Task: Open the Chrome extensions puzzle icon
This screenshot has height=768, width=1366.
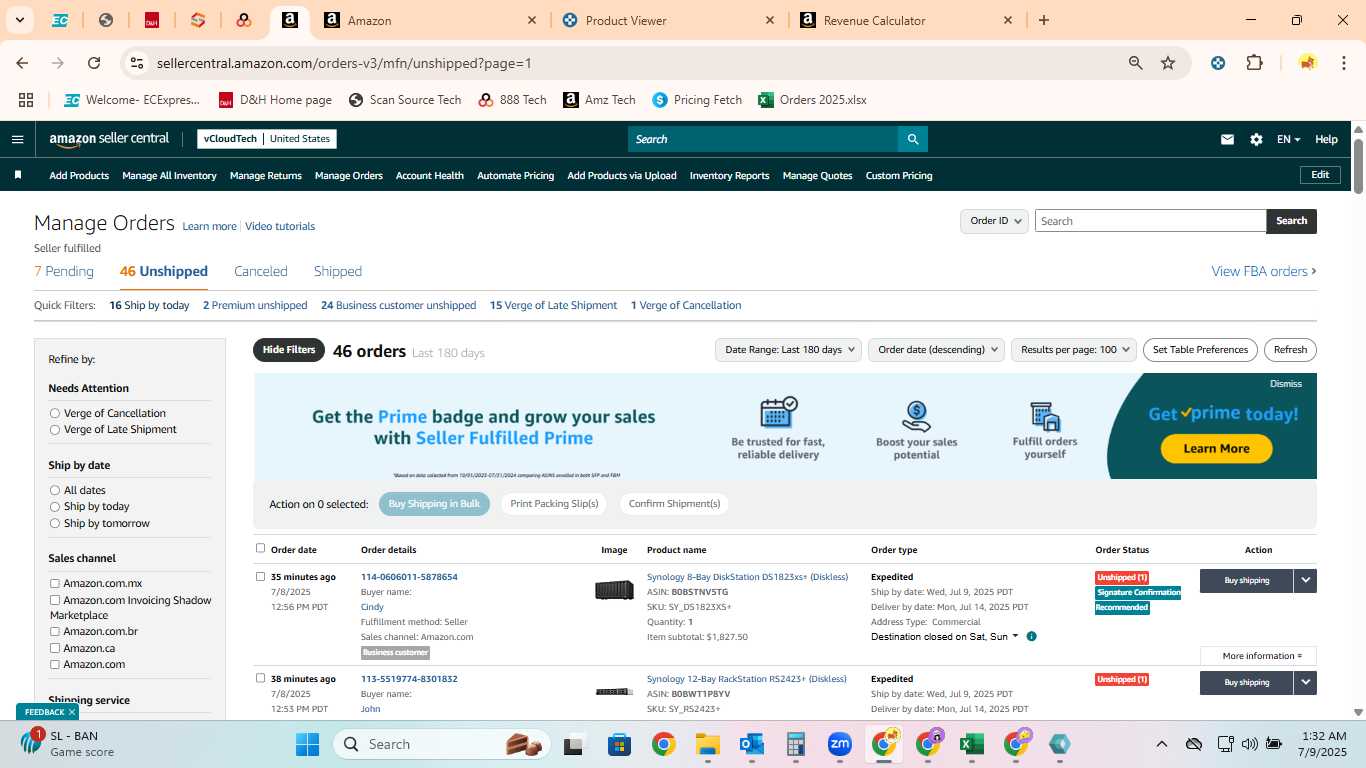Action: (x=1254, y=63)
